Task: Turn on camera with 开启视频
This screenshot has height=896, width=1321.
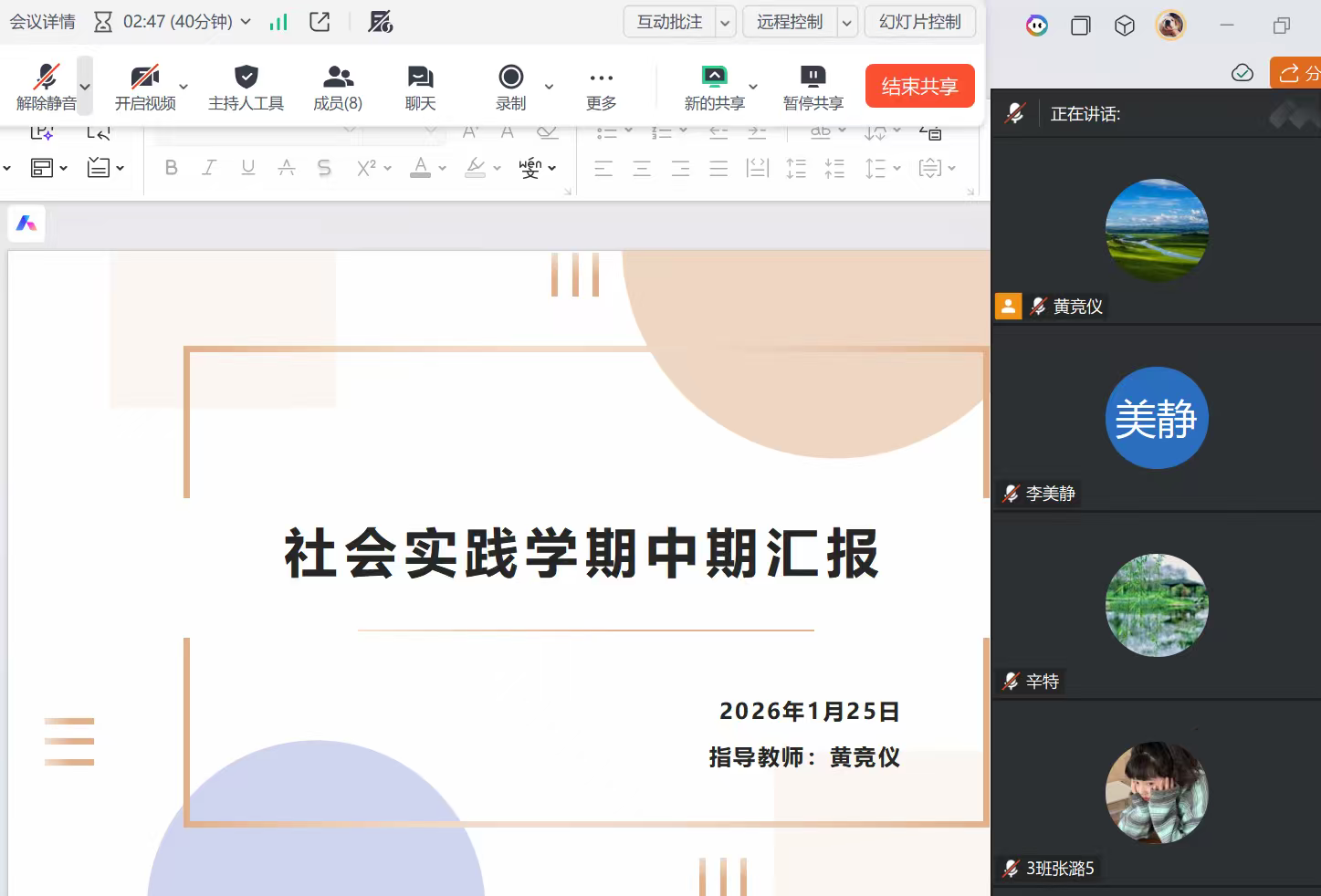Action: (144, 87)
